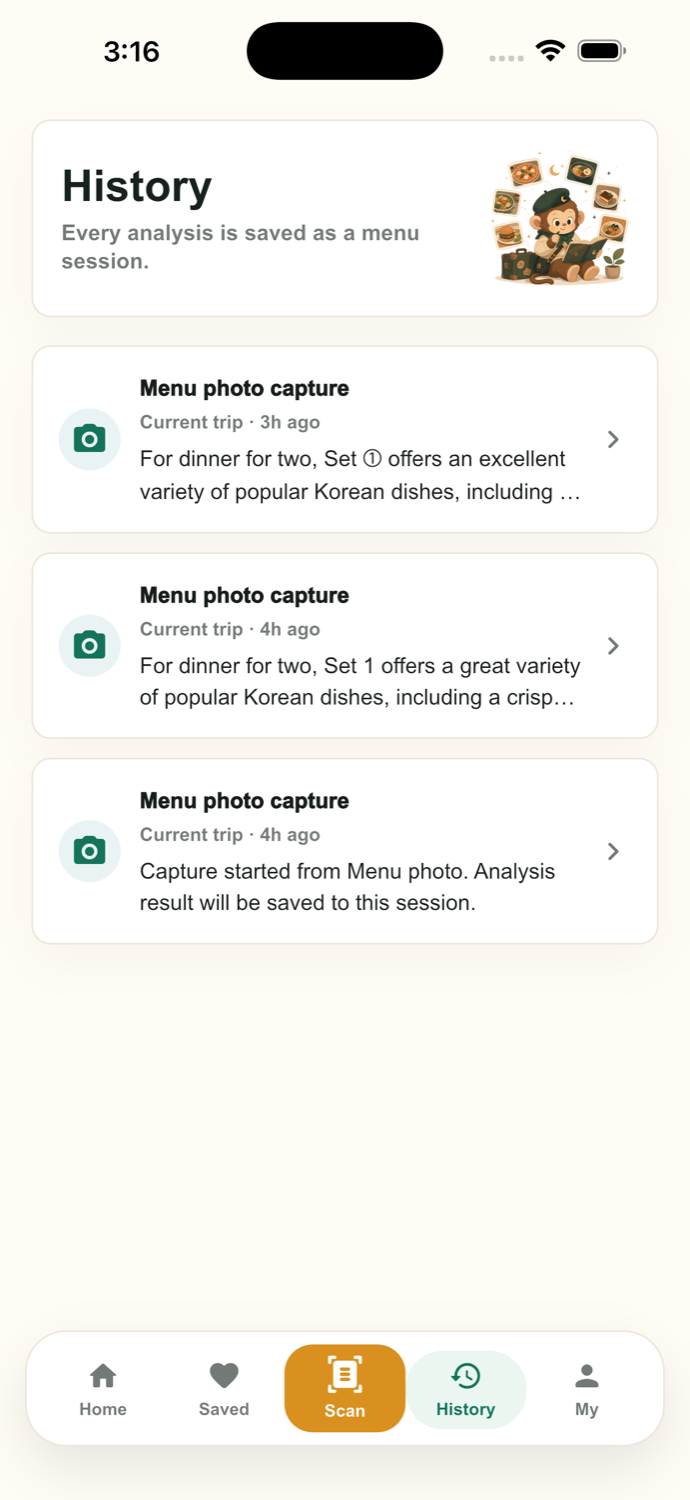Select the History clock icon tab
This screenshot has width=690, height=1500.
466,1376
